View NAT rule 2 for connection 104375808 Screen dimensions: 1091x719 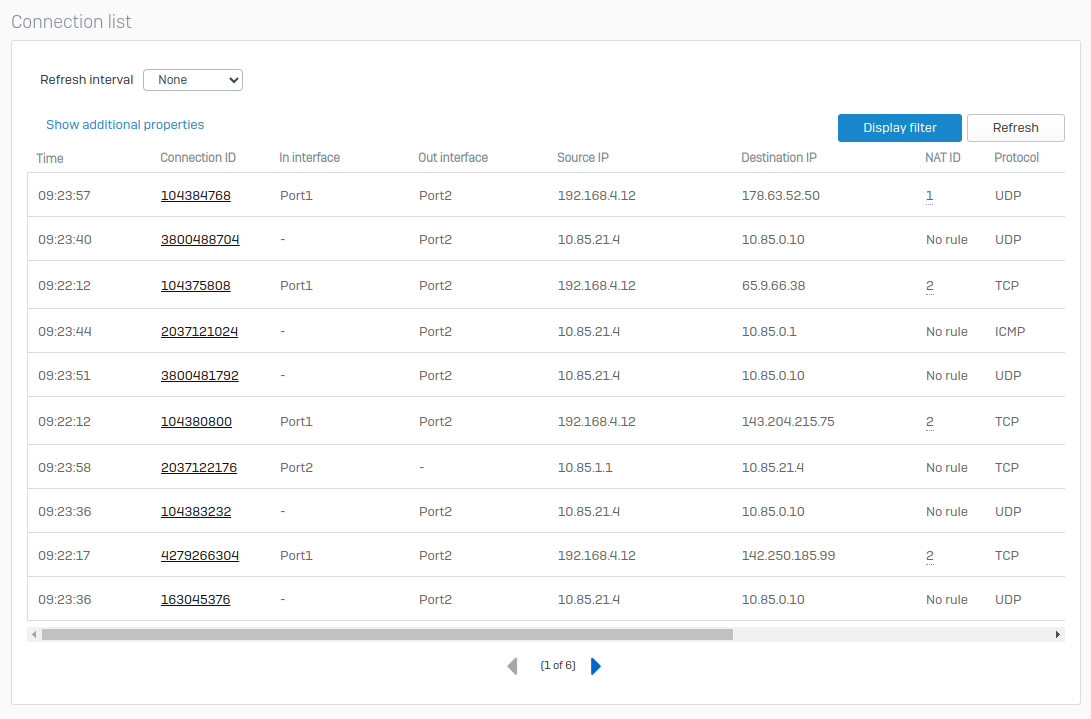(929, 285)
